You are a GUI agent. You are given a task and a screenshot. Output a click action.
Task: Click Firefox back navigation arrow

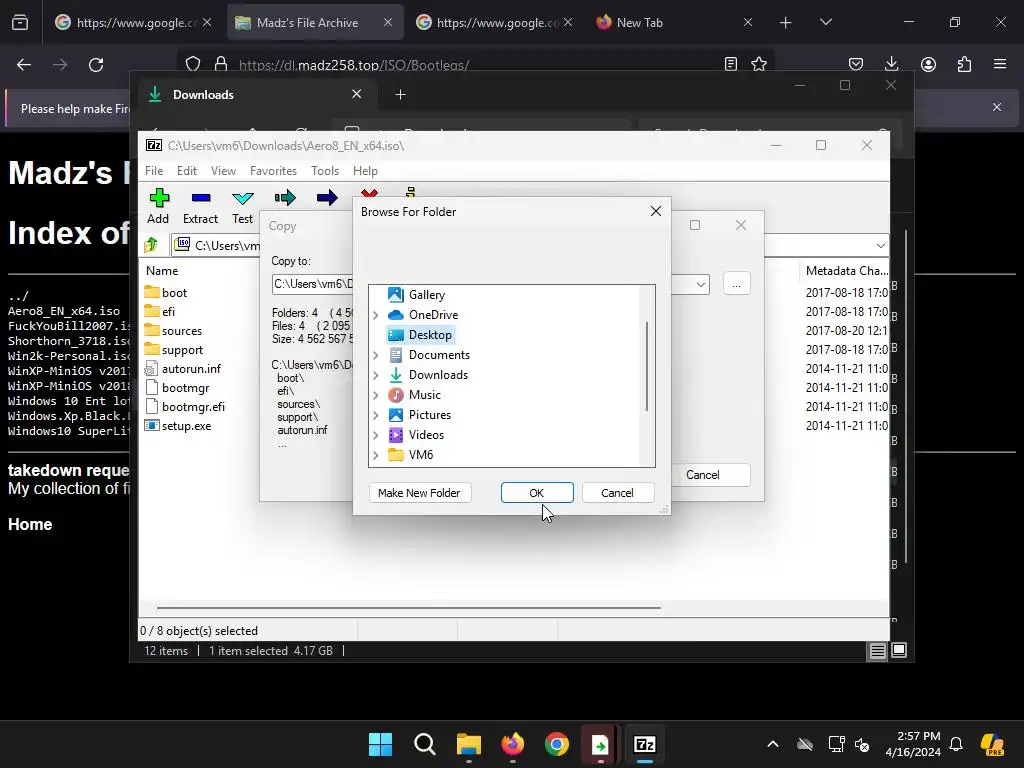pos(24,65)
